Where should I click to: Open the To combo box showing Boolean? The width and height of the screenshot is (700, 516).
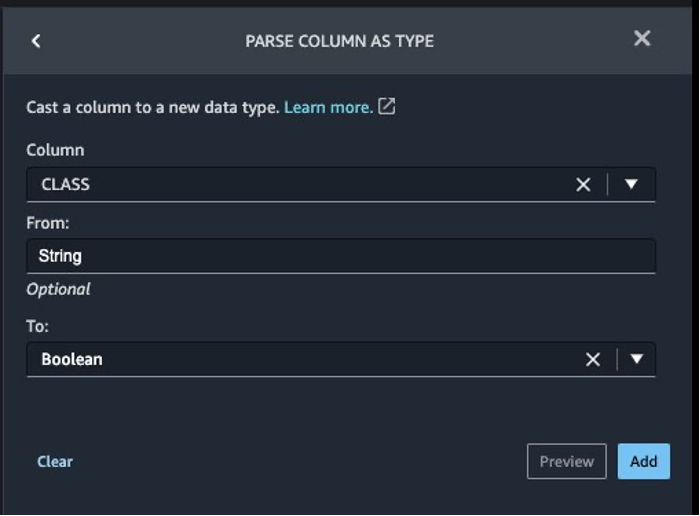[x=341, y=359]
